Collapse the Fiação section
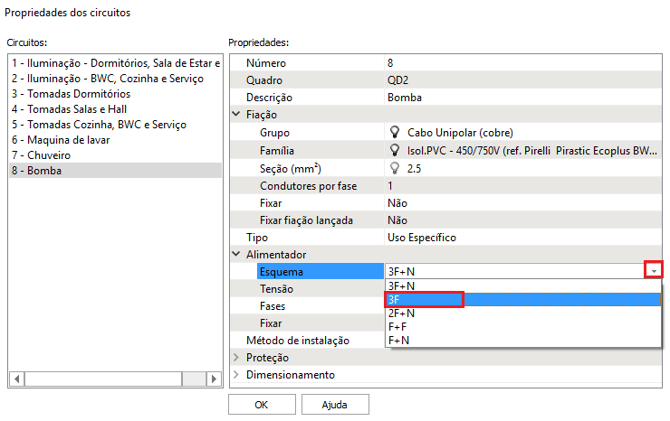Image resolution: width=670 pixels, height=421 pixels. 236,114
